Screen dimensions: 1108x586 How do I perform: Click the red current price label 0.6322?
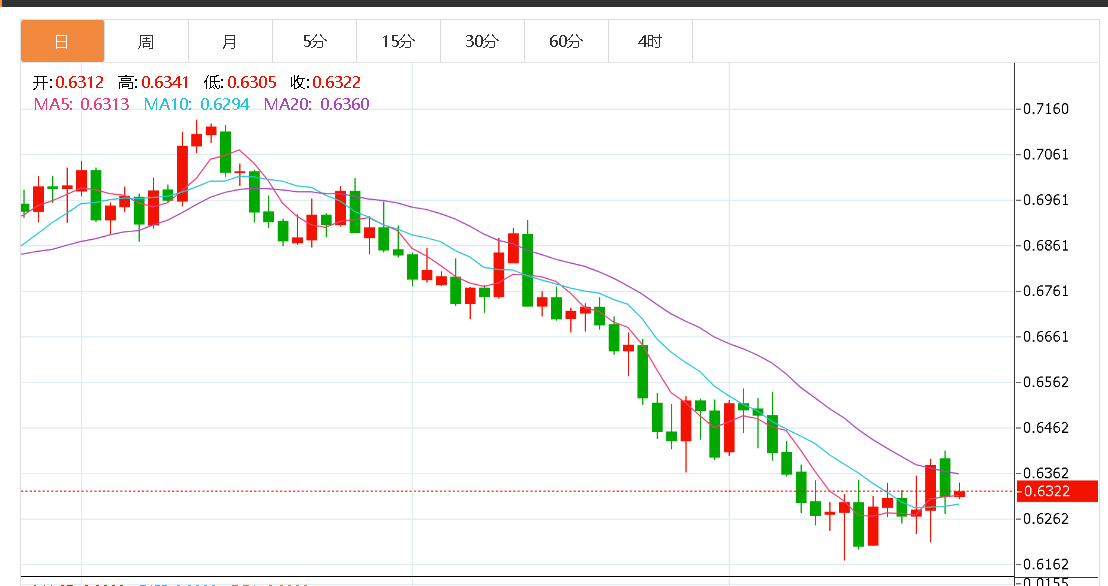1057,491
